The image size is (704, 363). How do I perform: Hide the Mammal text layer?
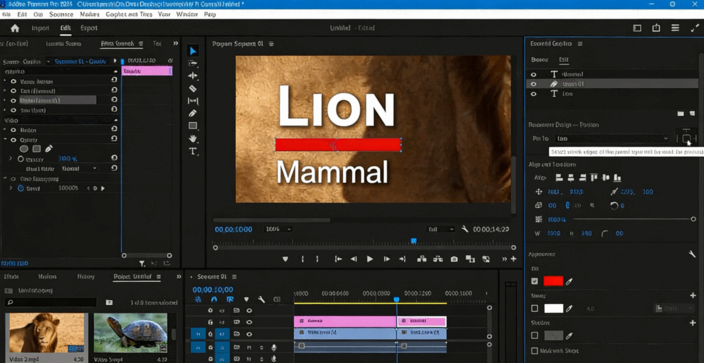(x=533, y=74)
